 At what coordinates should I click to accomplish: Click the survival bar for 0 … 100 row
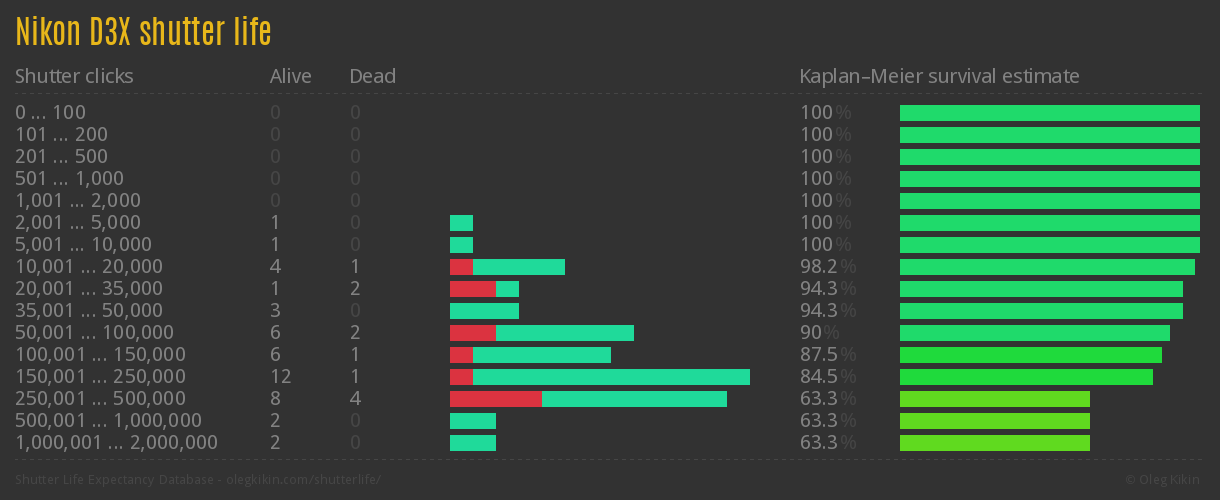tap(1049, 113)
